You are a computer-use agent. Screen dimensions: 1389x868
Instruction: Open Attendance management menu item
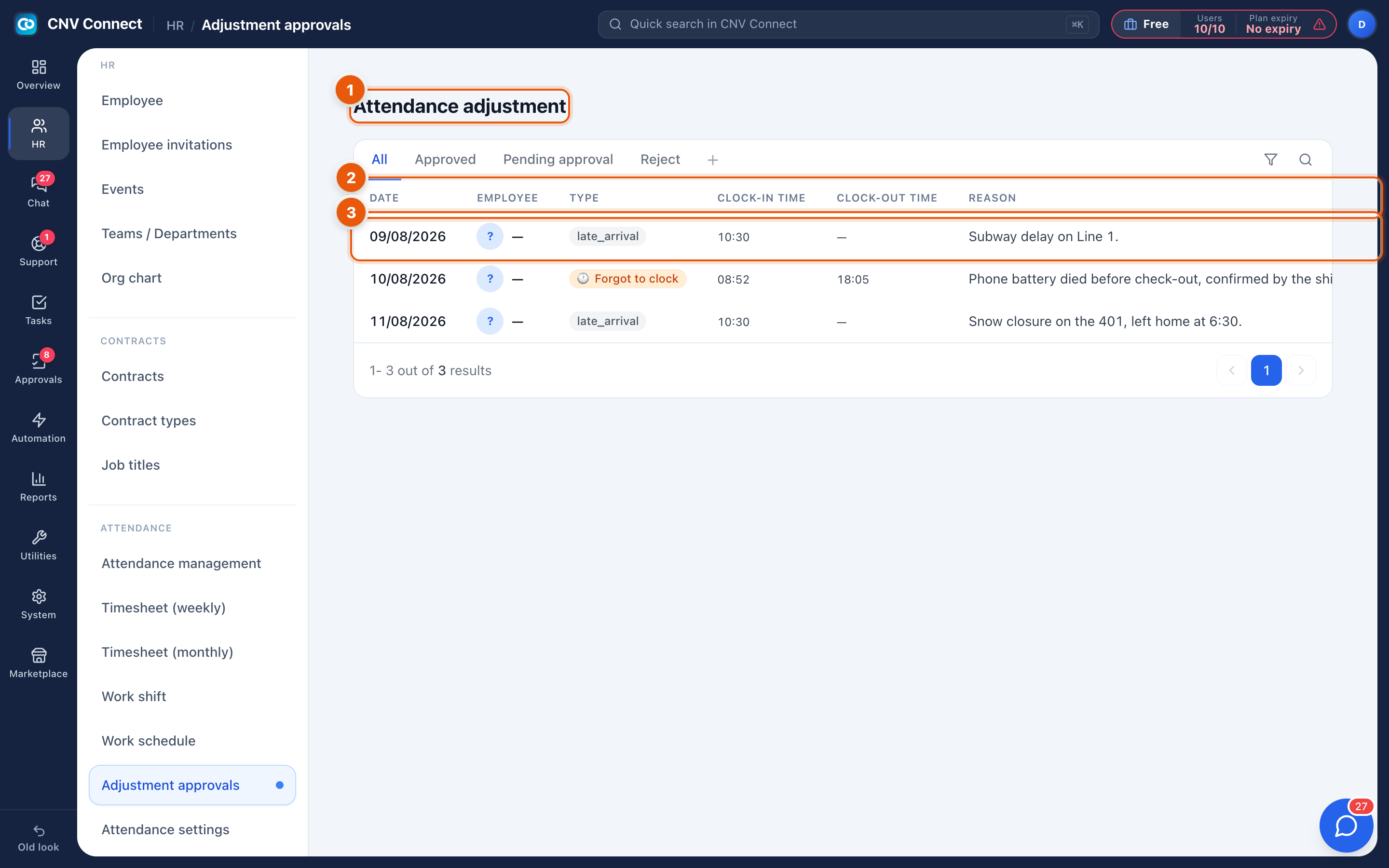(x=192, y=563)
